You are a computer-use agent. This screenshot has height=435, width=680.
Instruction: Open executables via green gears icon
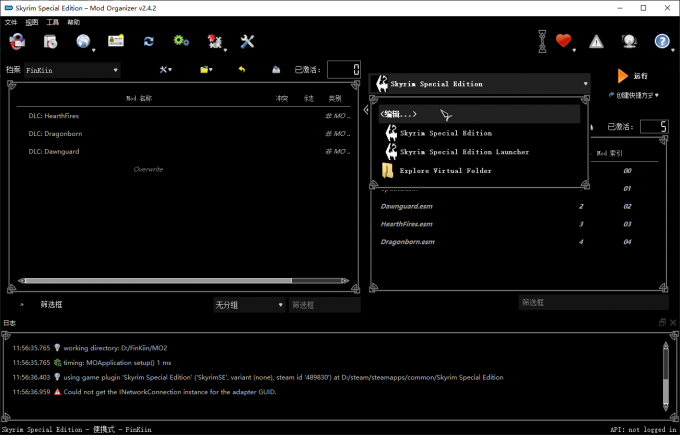pos(181,41)
